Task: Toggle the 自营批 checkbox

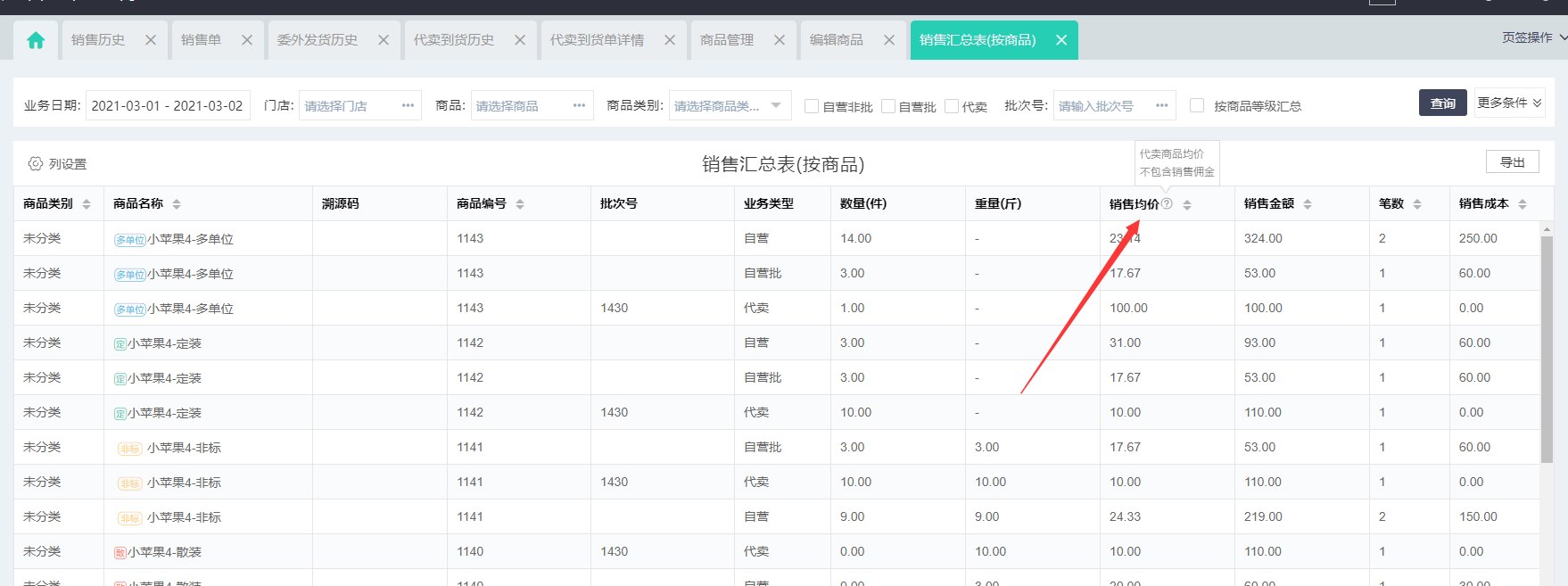Action: pos(888,106)
